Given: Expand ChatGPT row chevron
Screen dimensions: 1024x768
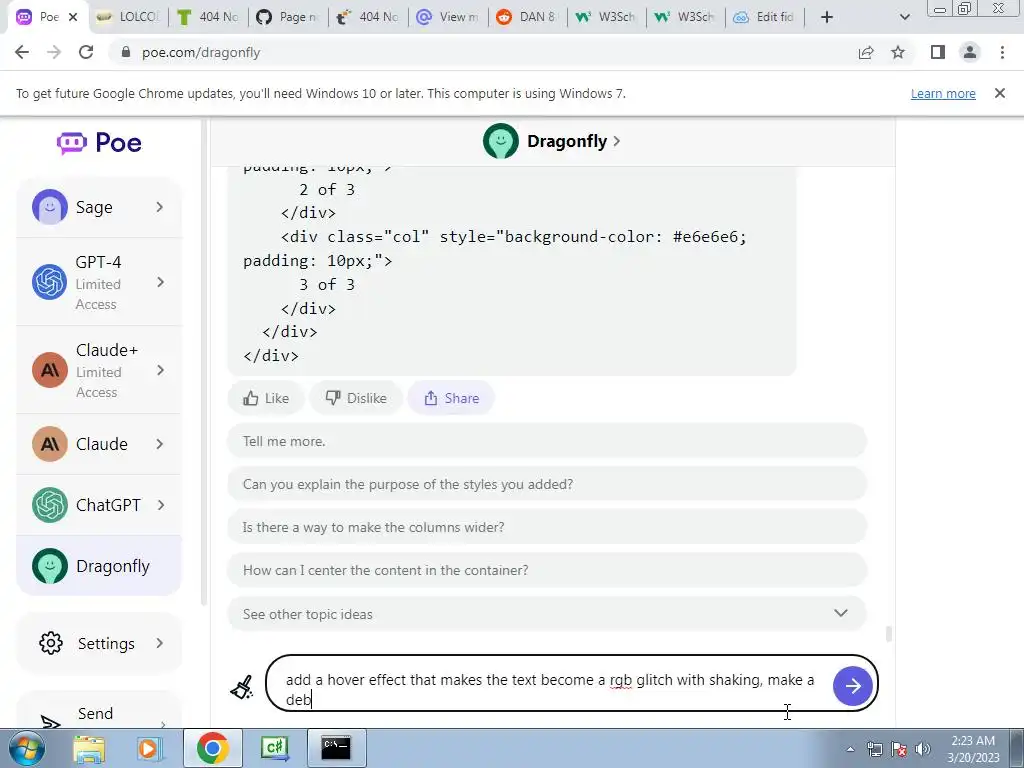Looking at the screenshot, I should (160, 505).
